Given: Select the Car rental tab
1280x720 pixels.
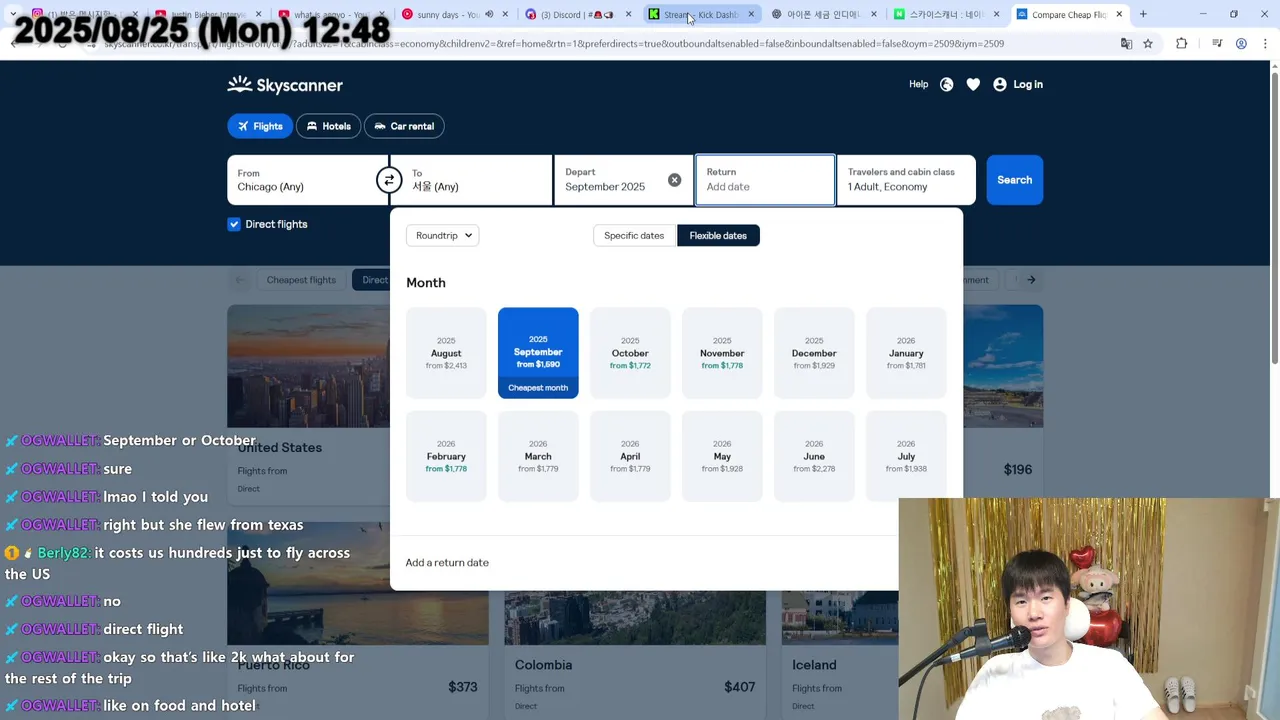Looking at the screenshot, I should pos(404,126).
